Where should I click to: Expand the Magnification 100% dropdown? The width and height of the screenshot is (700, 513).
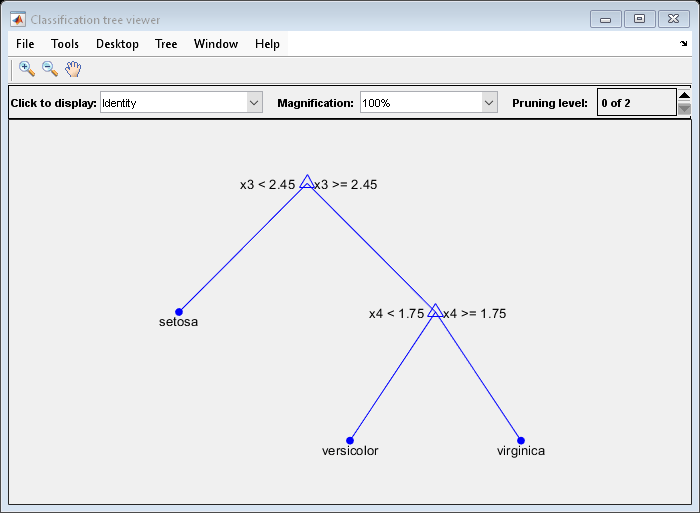489,103
